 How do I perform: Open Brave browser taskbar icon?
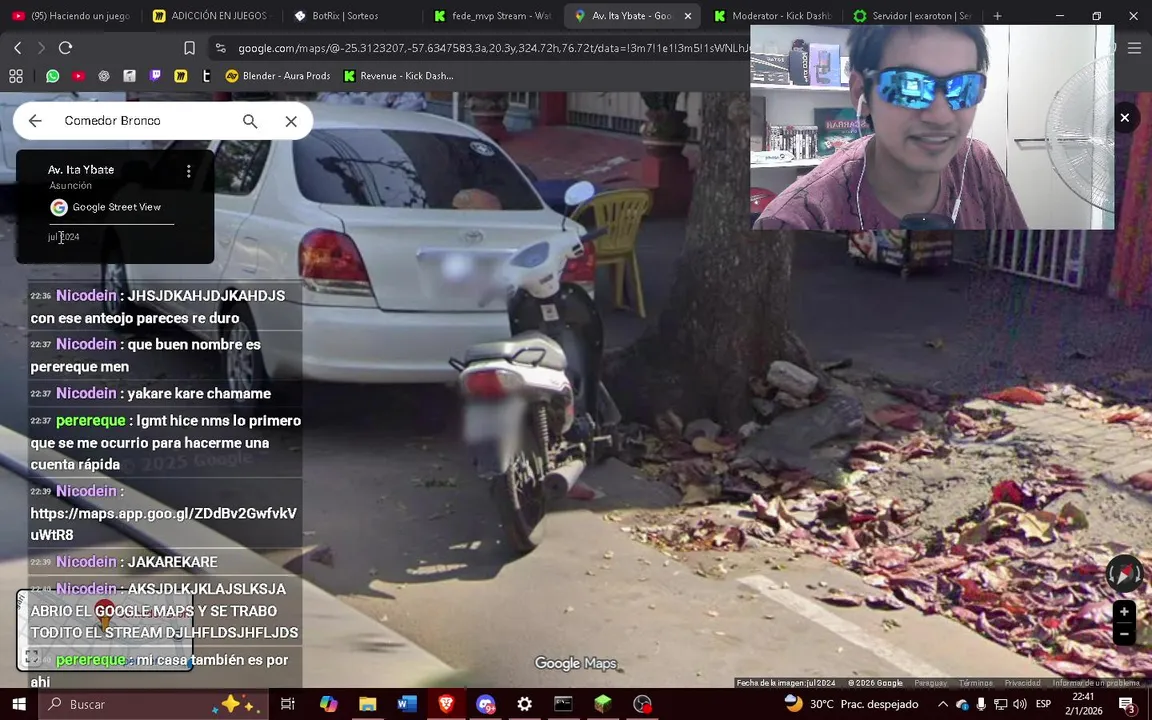pyautogui.click(x=446, y=704)
